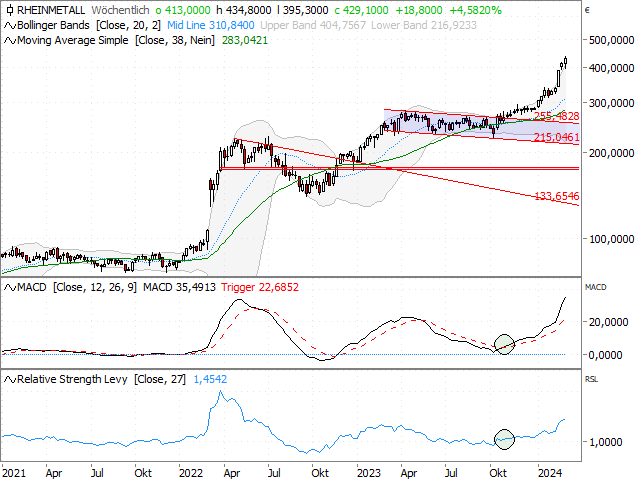The image size is (640, 480).
Task: Click the 20,0000 MACD axis label
Action: (608, 322)
